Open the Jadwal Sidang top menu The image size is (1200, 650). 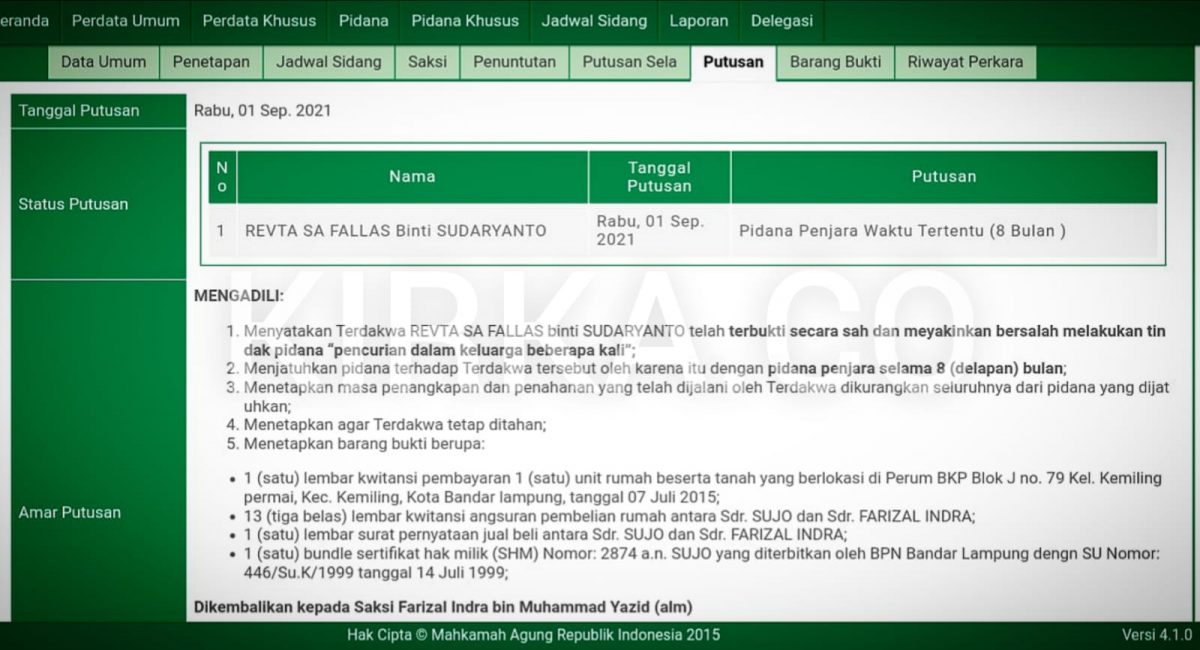[594, 21]
